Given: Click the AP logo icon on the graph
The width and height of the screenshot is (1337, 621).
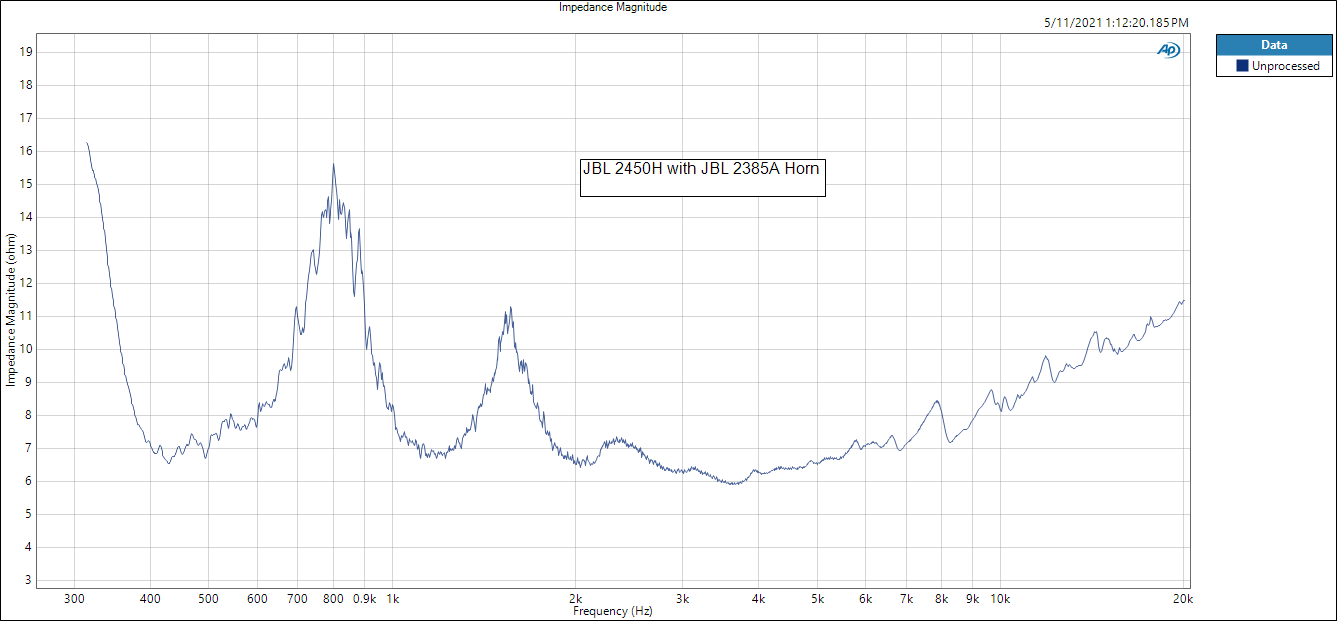Looking at the screenshot, I should [x=1168, y=50].
